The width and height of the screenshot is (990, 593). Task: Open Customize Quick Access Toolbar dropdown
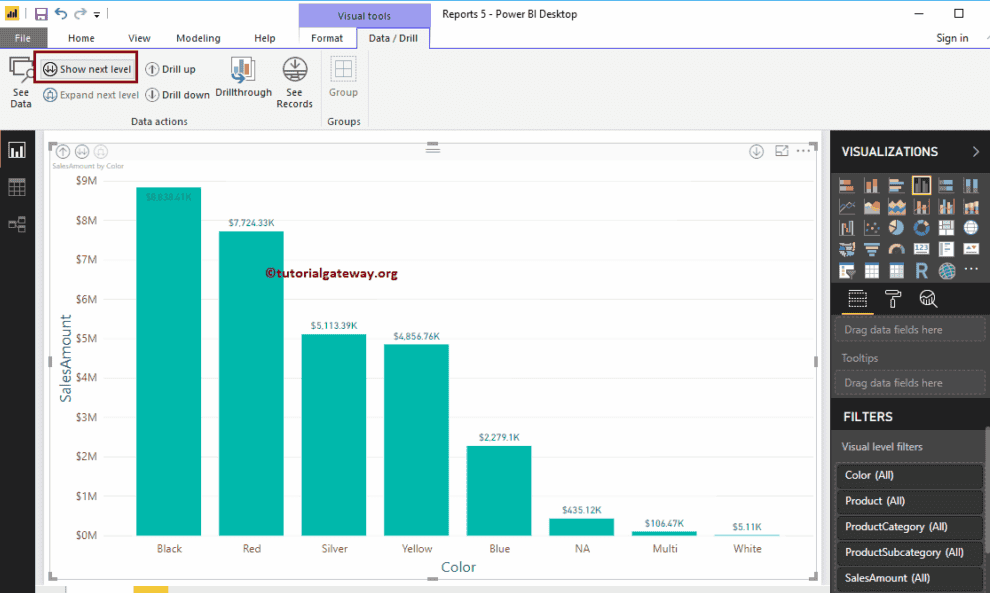(x=97, y=15)
